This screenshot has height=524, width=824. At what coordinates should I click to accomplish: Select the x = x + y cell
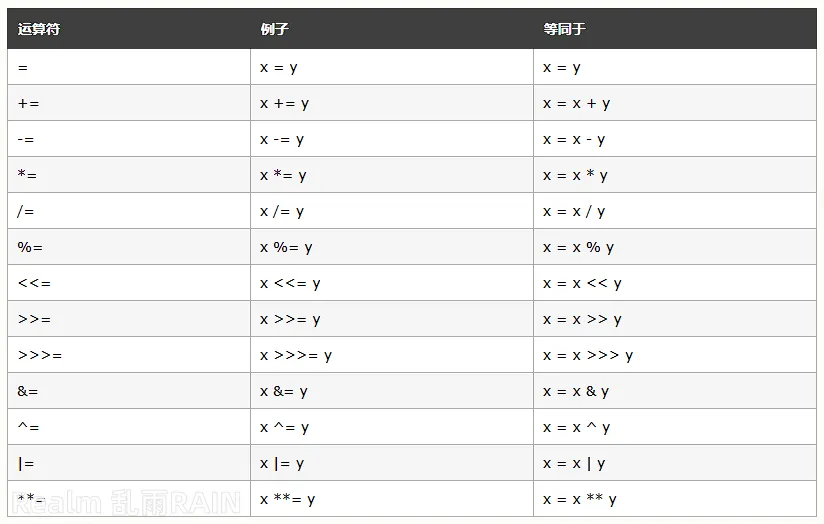pyautogui.click(x=576, y=103)
